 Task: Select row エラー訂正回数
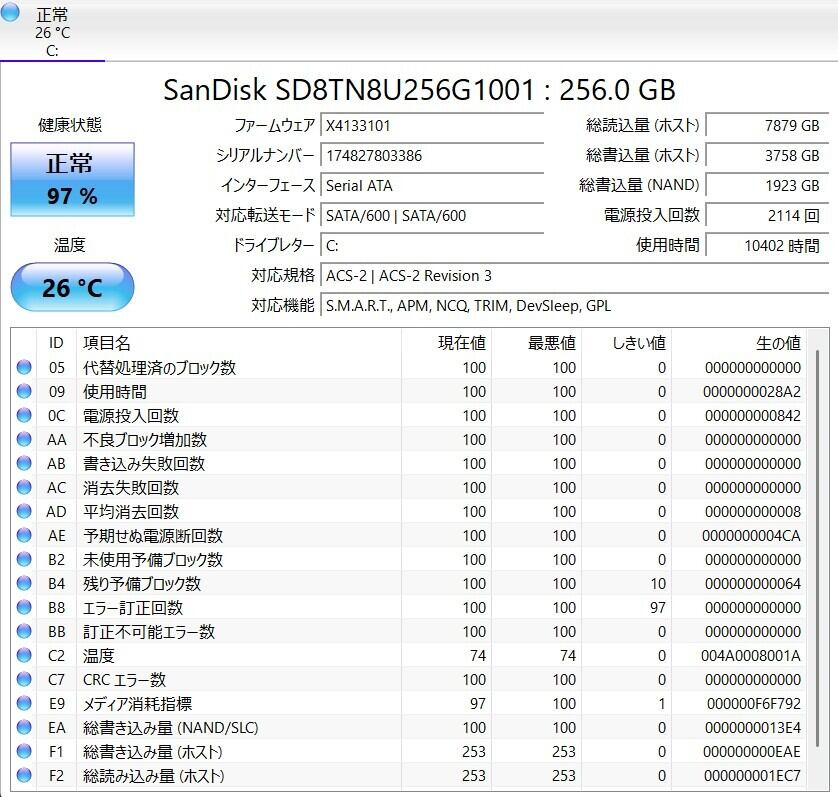(410, 607)
